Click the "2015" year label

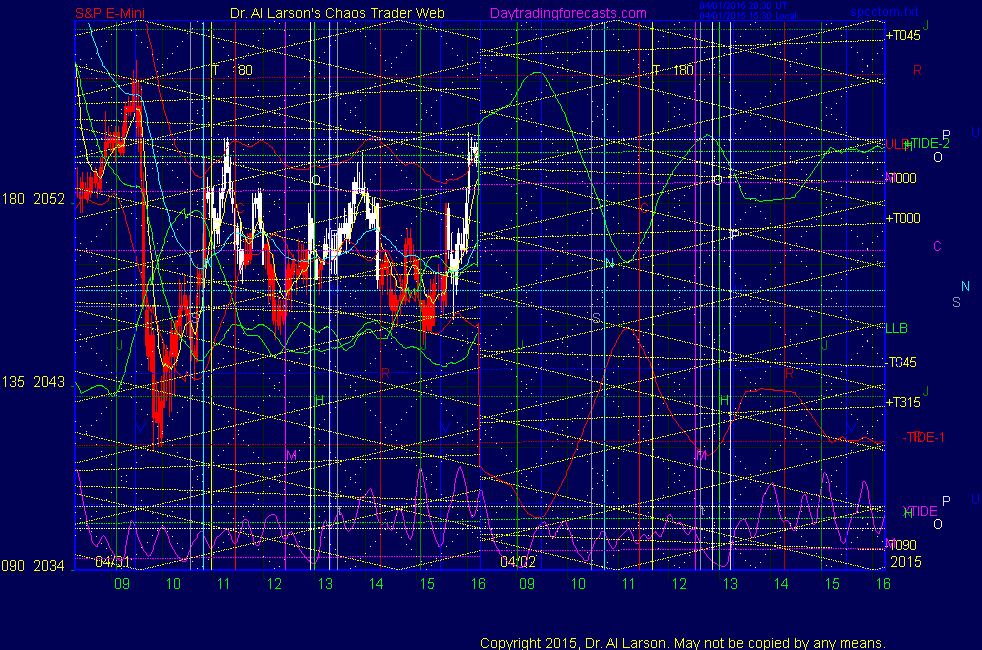coord(906,562)
